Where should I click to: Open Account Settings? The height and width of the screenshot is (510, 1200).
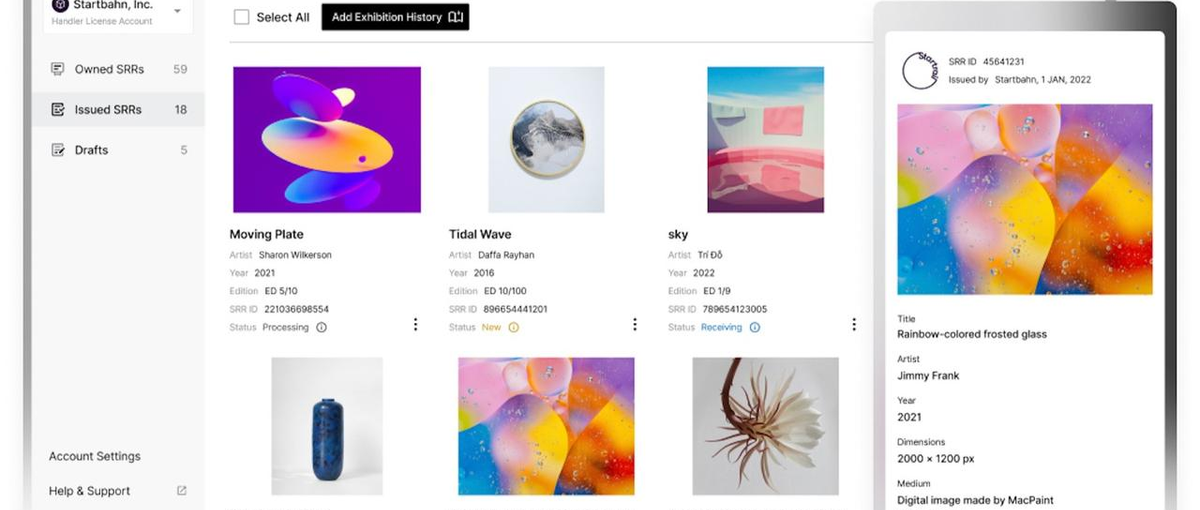[x=95, y=456]
